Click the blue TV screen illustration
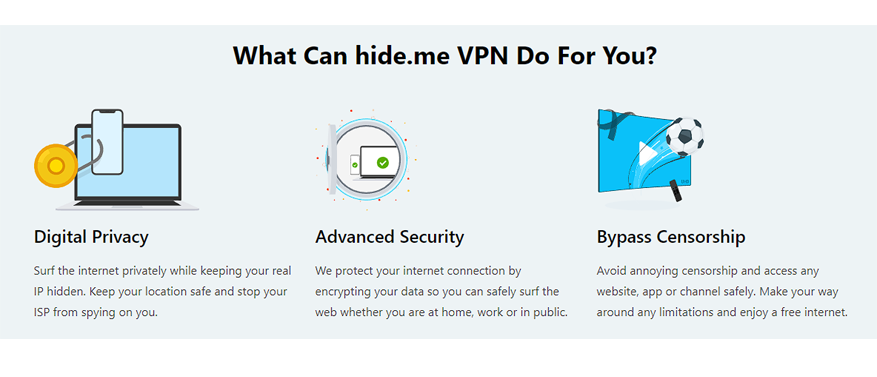This screenshot has height=377, width=877. (645, 150)
